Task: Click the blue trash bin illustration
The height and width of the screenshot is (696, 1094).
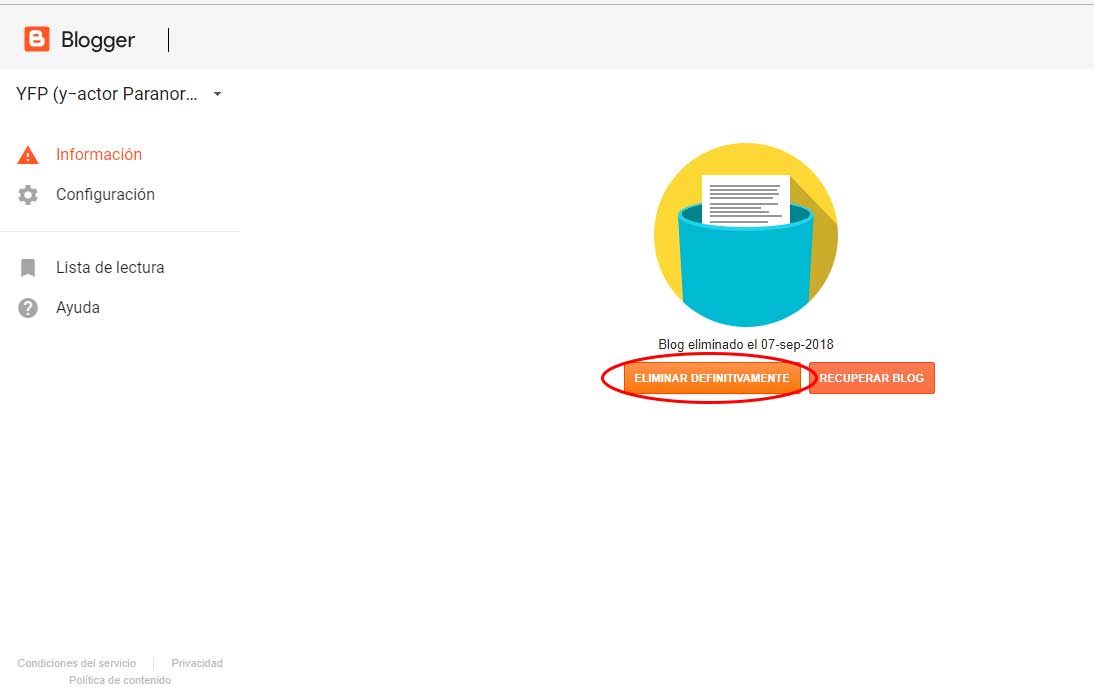Action: point(744,270)
